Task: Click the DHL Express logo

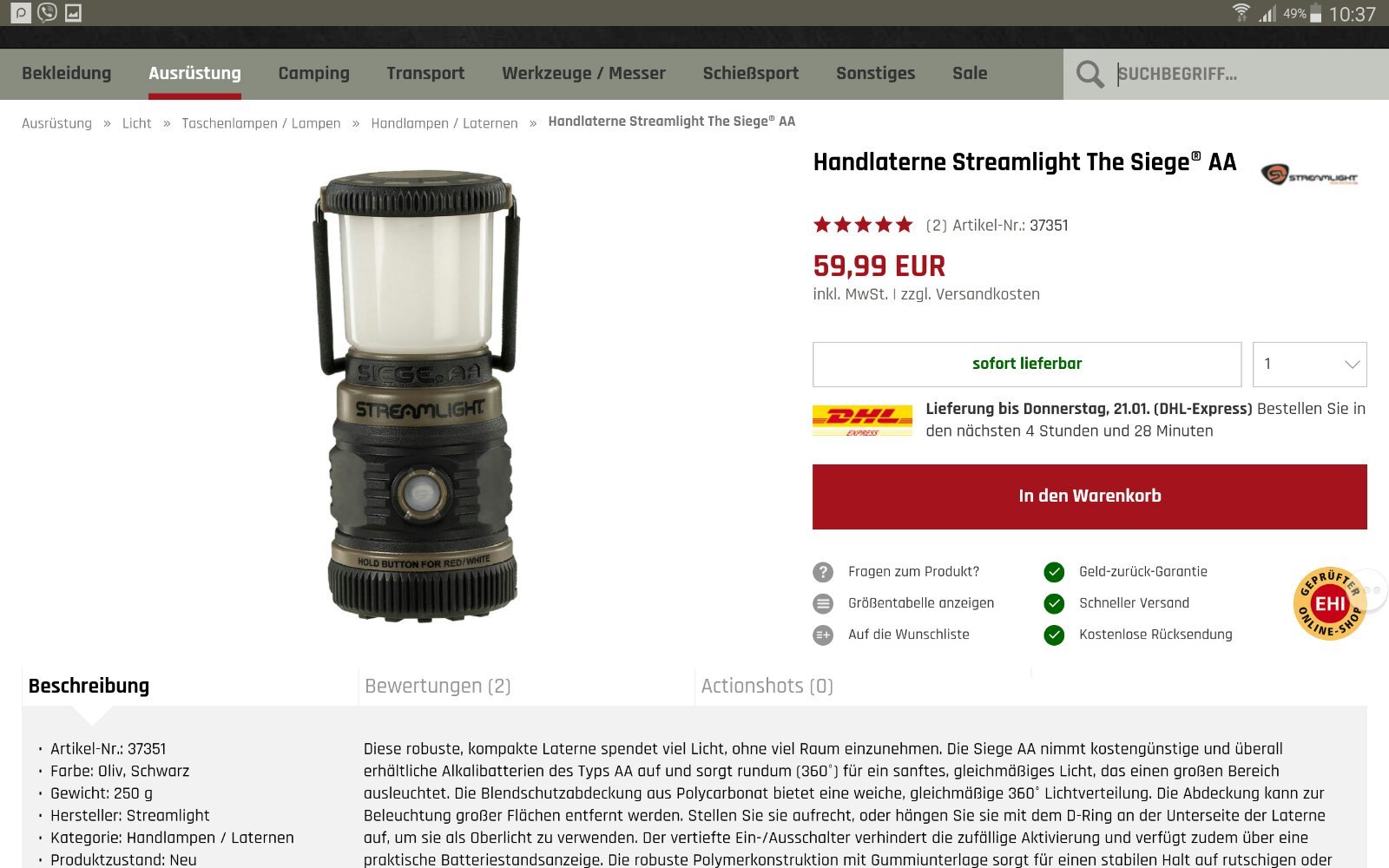Action: 862,420
